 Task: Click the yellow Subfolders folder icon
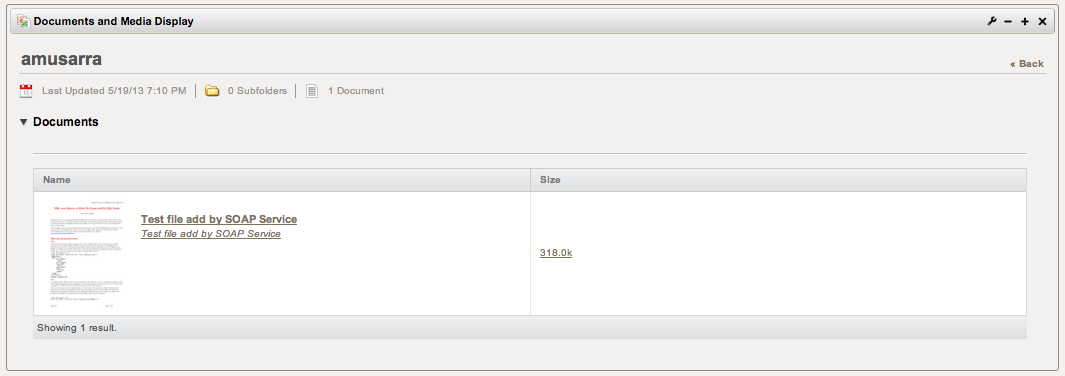point(212,91)
